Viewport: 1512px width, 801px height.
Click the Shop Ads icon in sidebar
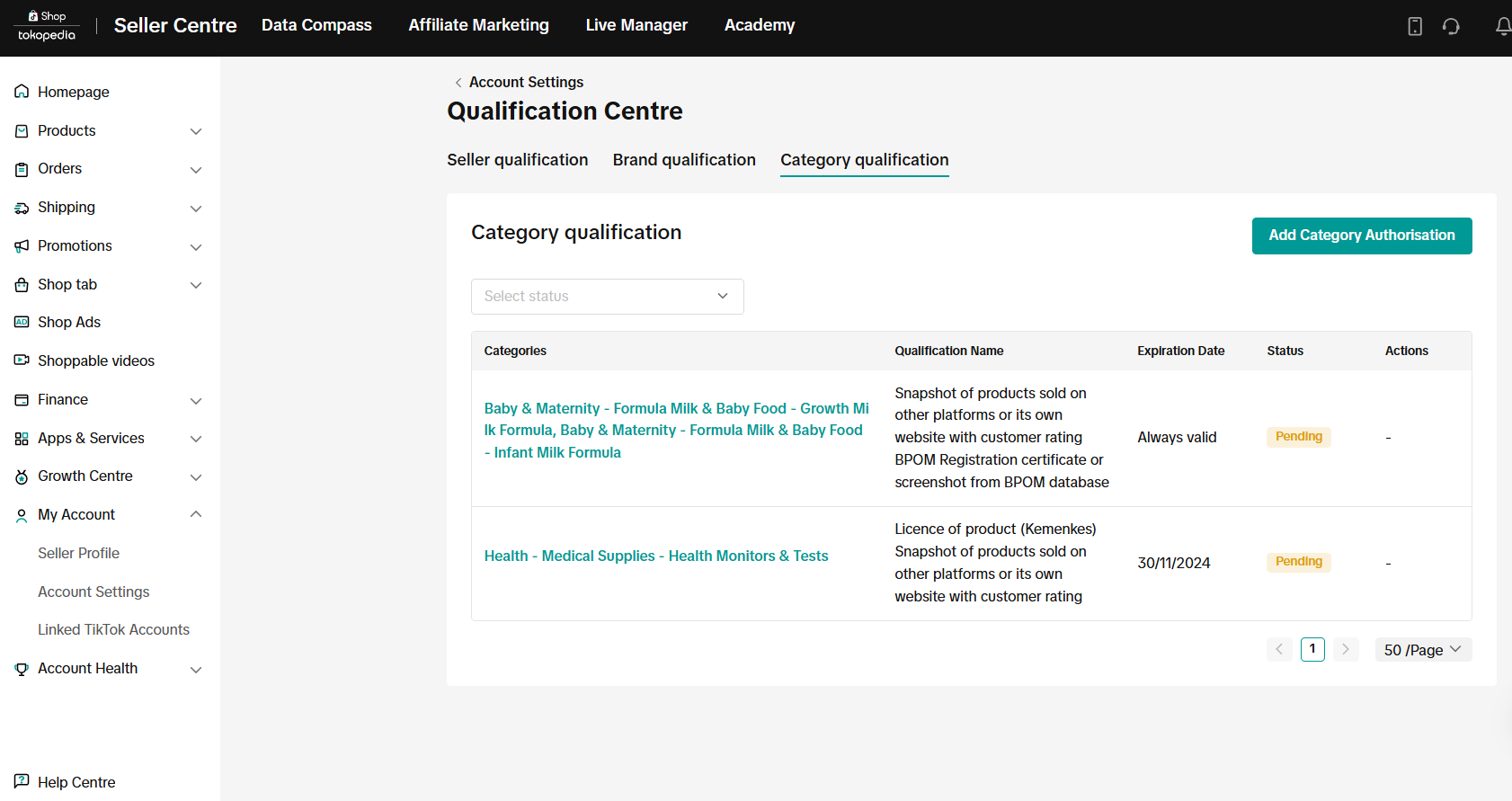tap(22, 322)
